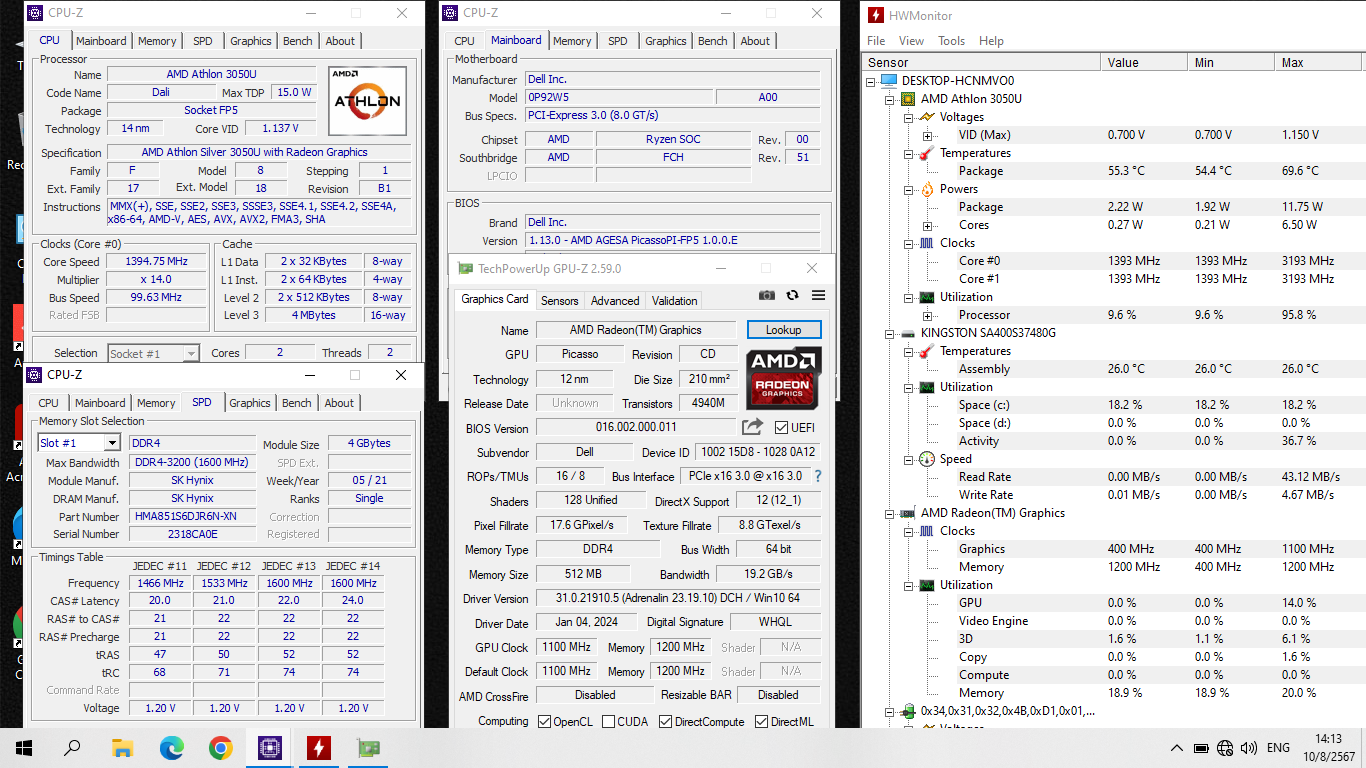Click the BIOS Version field 016.002.000.011
This screenshot has width=1366, height=768.
(636, 428)
